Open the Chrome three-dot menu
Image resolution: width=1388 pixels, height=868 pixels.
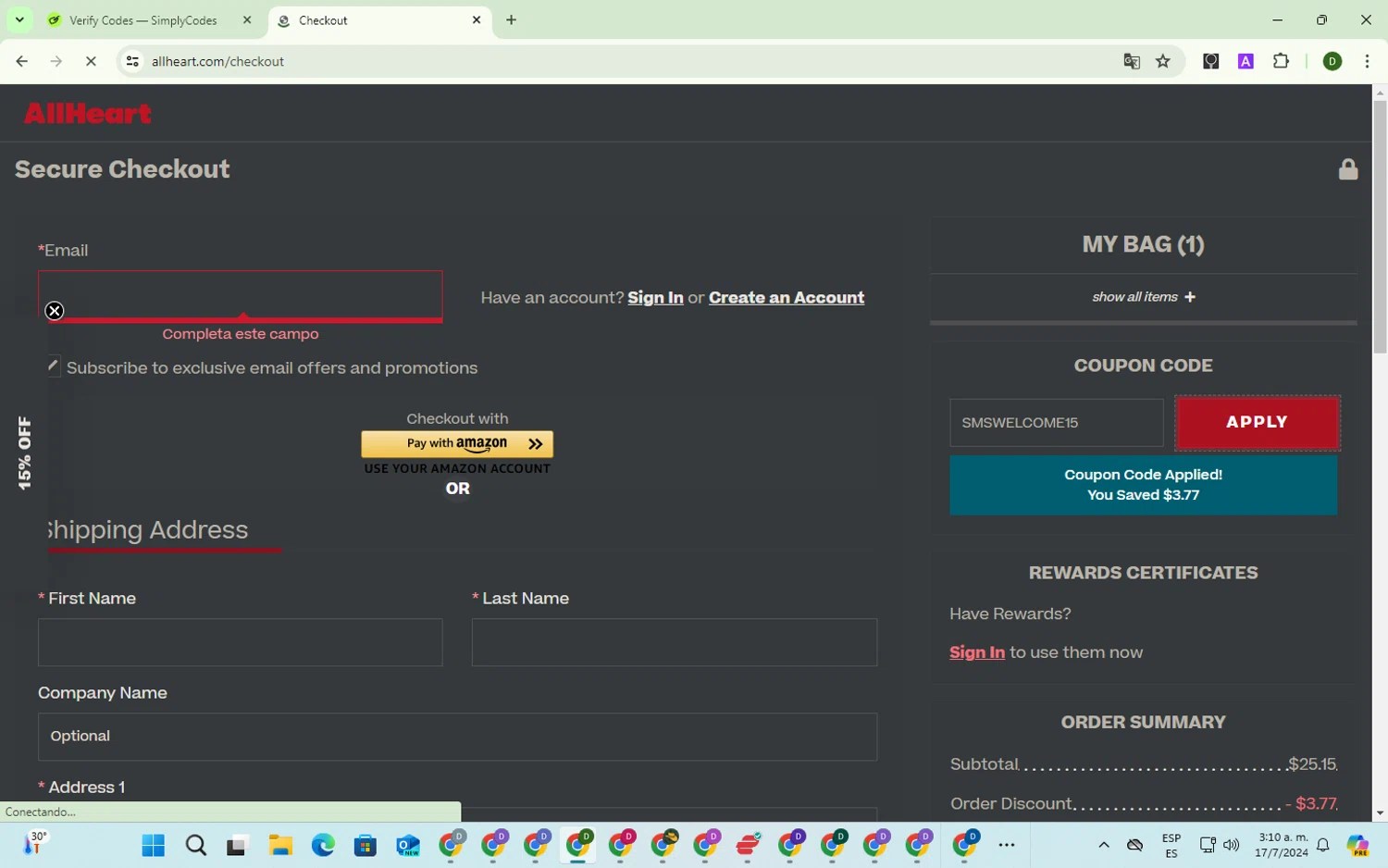click(1367, 61)
